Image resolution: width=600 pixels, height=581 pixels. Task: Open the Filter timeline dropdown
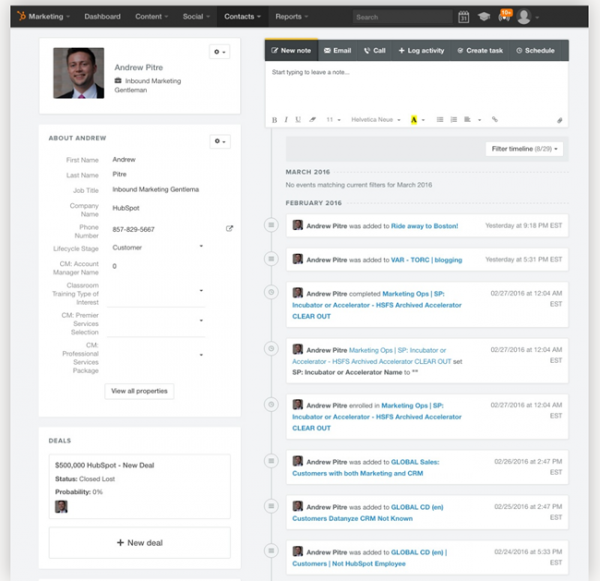coord(524,149)
